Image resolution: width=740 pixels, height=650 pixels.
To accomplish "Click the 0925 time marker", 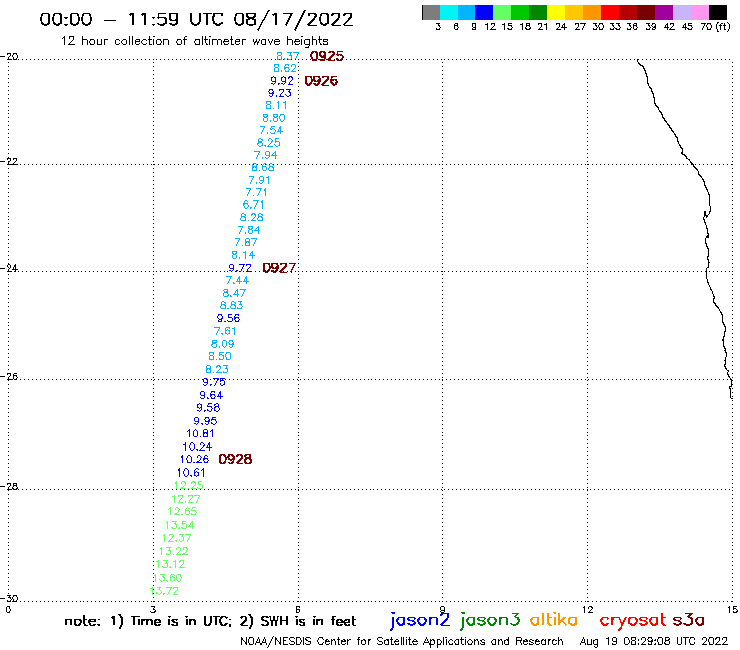I will click(x=327, y=56).
